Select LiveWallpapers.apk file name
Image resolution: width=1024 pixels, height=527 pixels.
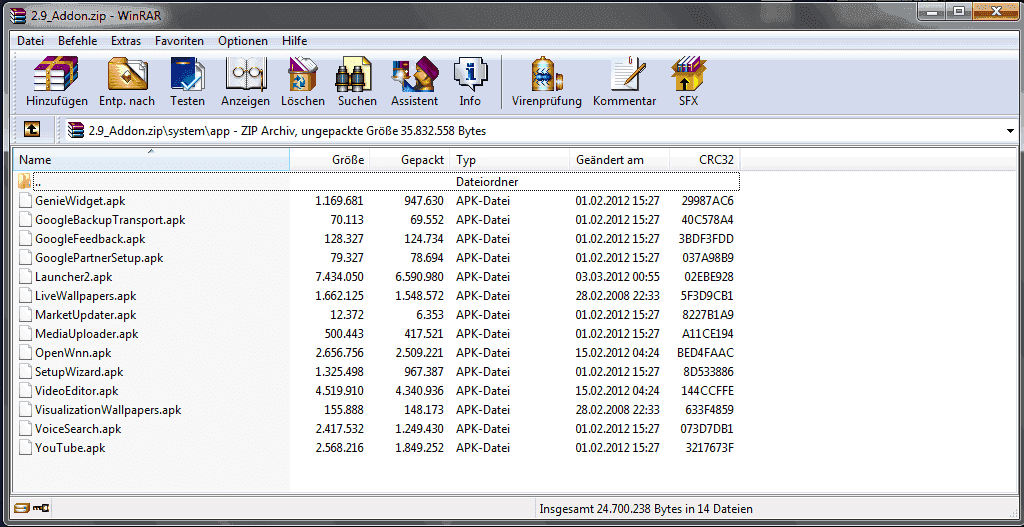[86, 296]
